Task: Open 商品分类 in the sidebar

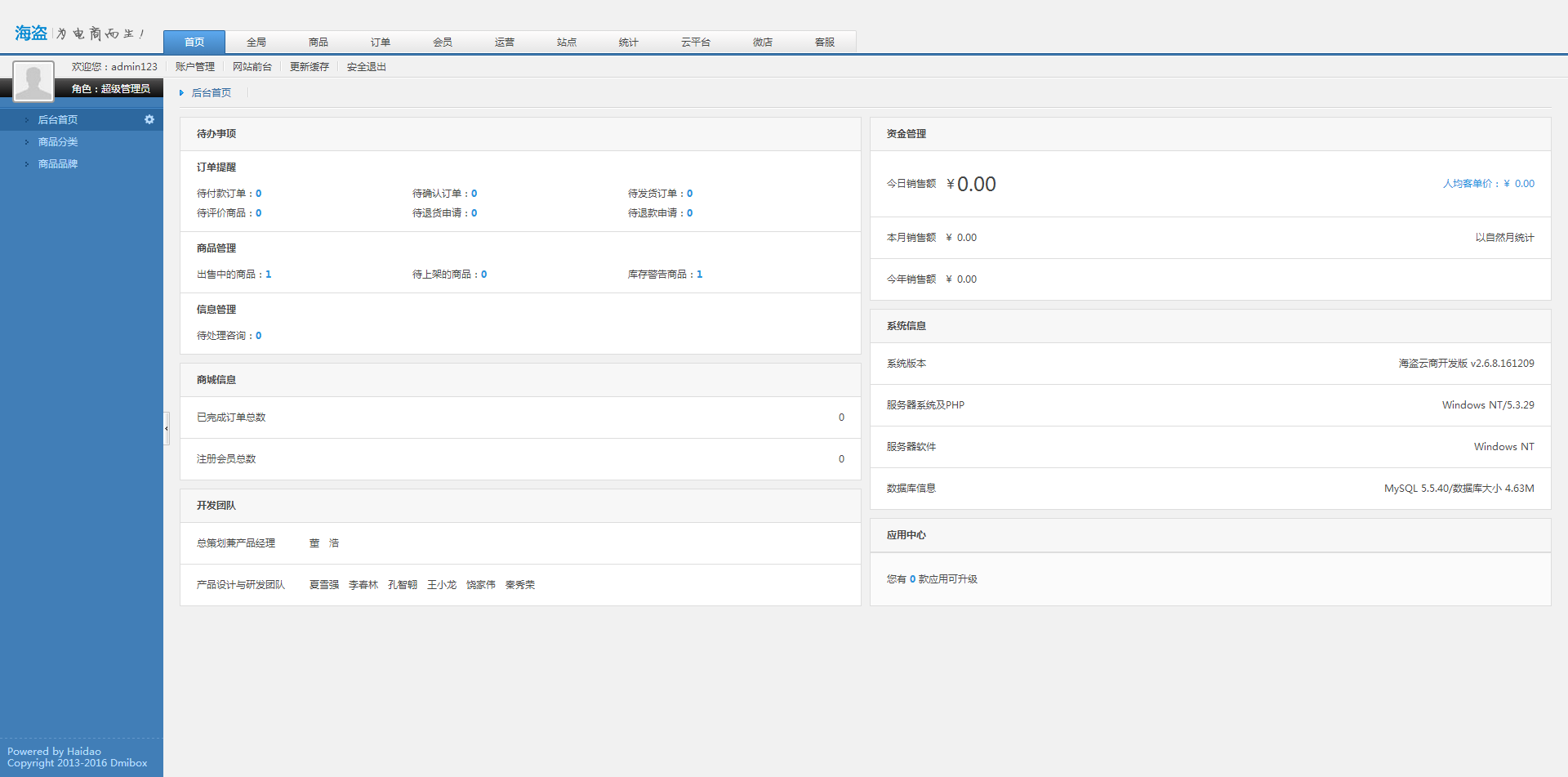Action: coord(82,141)
